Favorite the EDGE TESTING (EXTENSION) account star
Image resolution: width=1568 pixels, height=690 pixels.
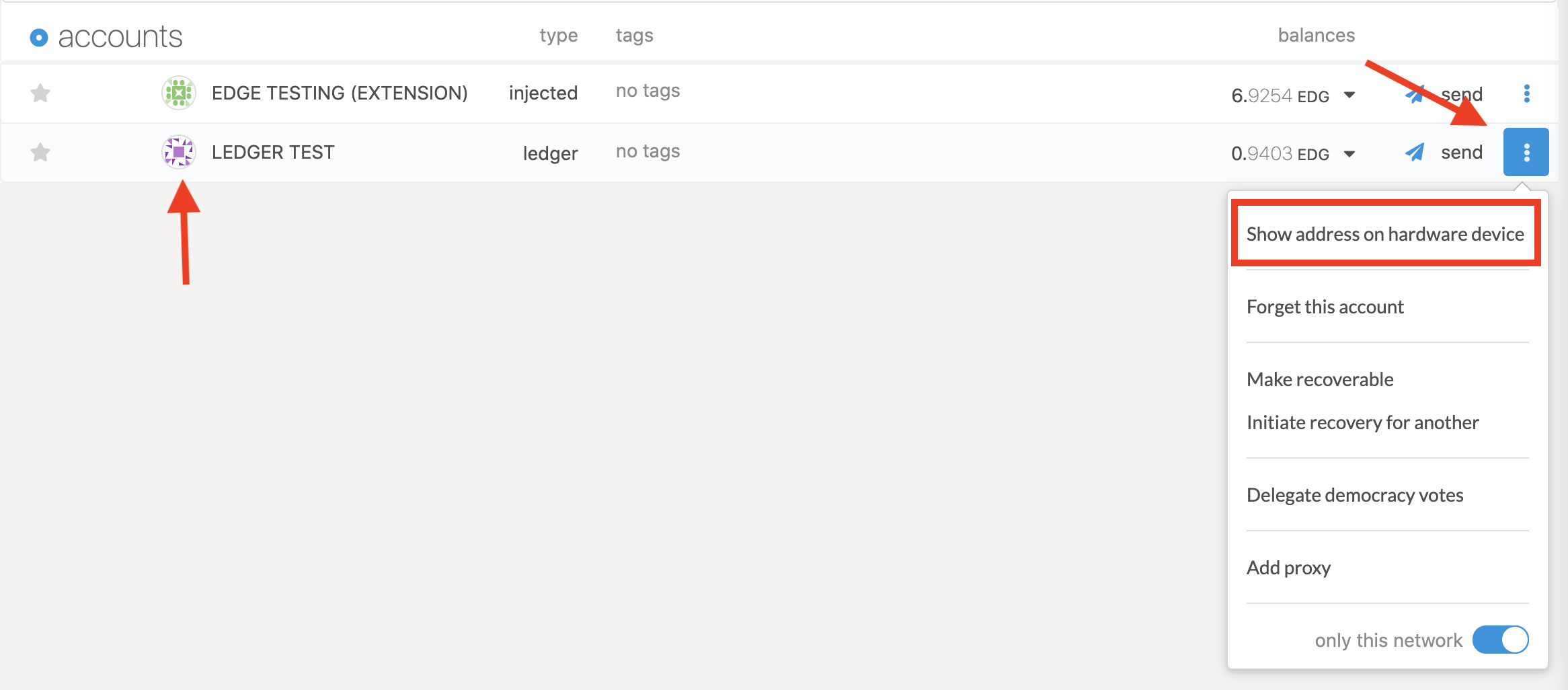40,93
